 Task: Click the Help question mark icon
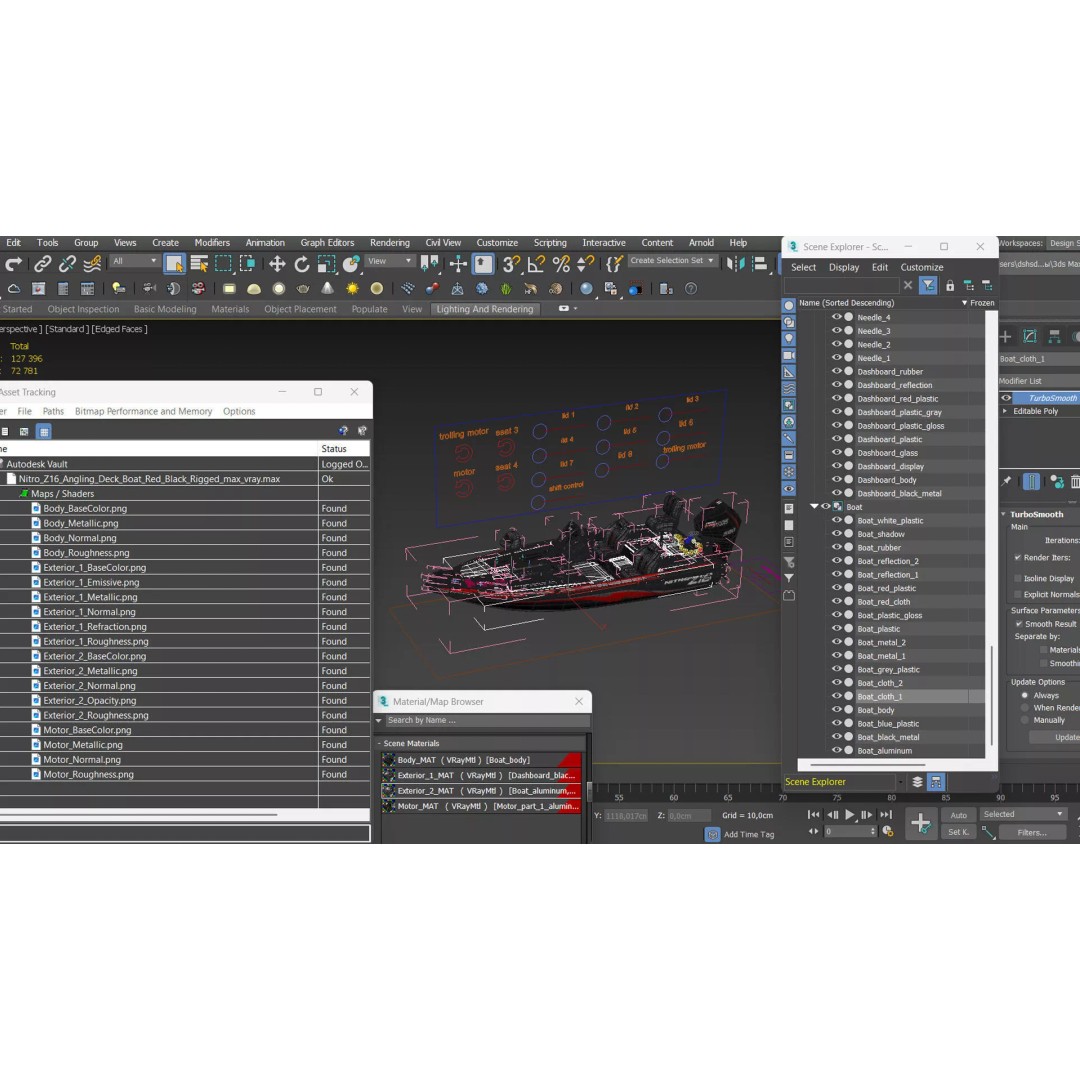[691, 289]
